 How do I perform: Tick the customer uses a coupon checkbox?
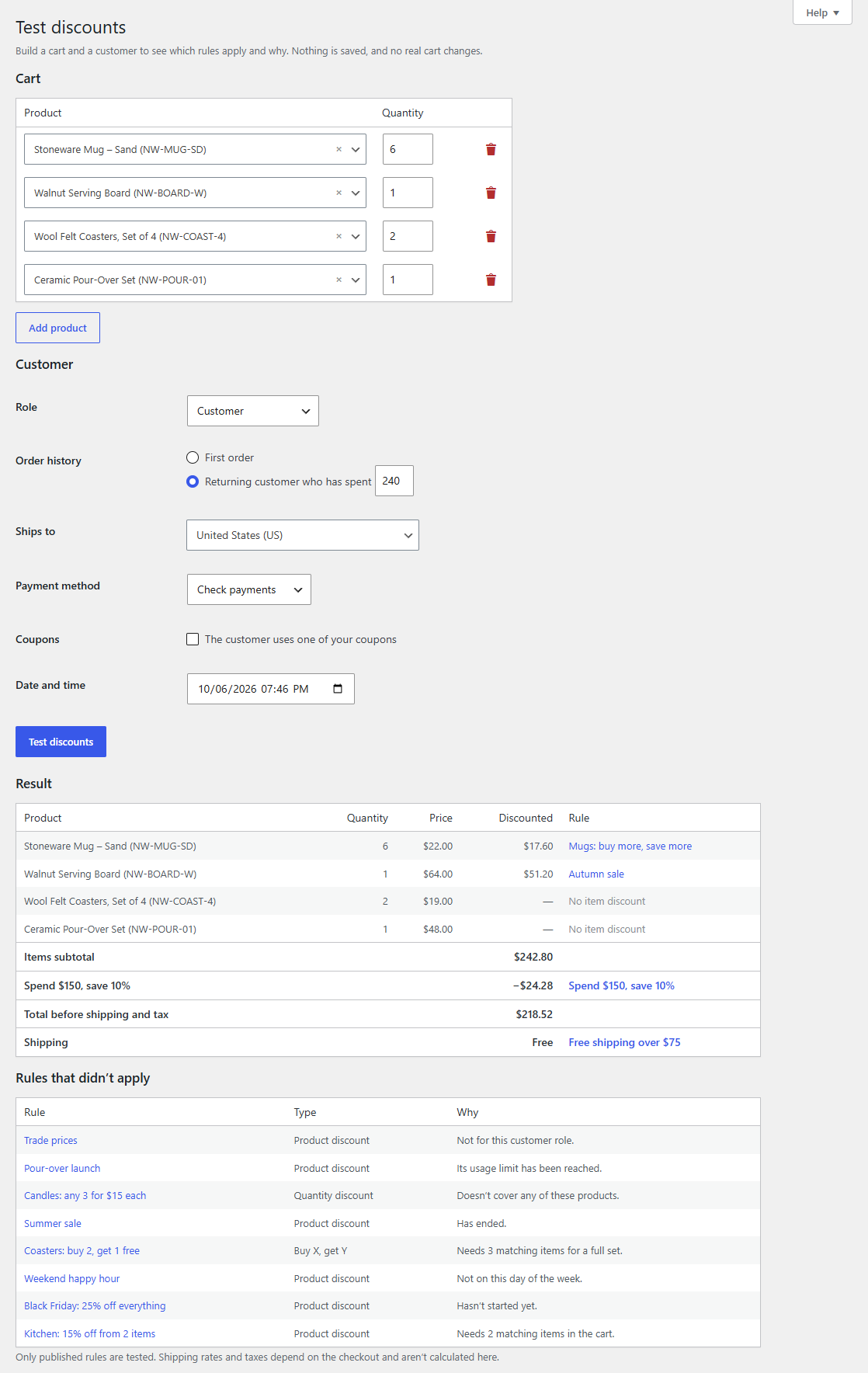point(193,639)
